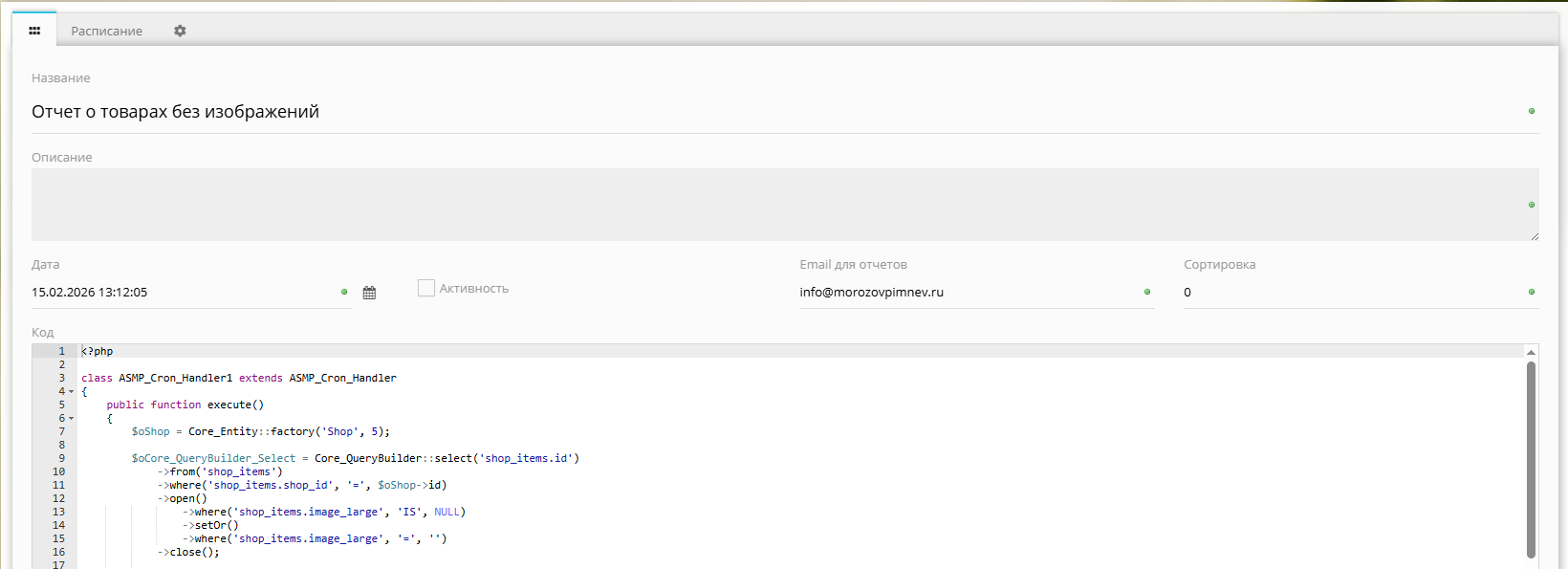Click the green dot in the Сортировка field
The width and height of the screenshot is (1568, 569).
pyautogui.click(x=1532, y=292)
